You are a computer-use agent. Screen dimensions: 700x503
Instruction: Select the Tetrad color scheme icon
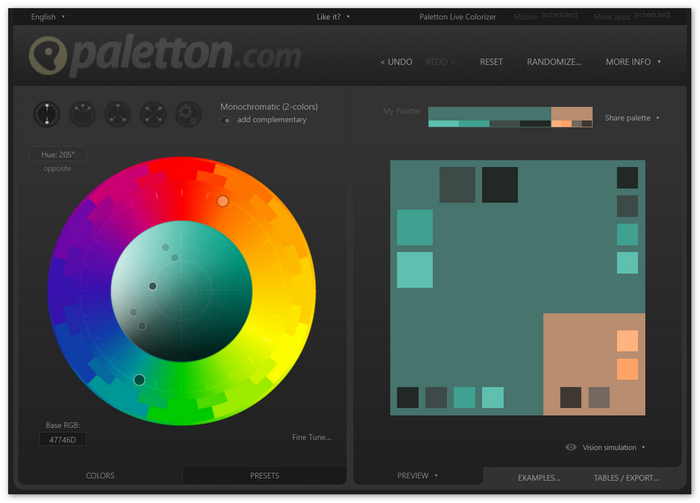coord(153,114)
